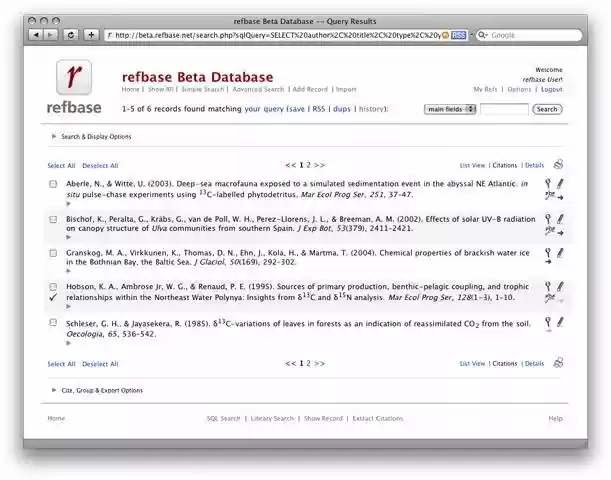
Task: Reload the page in browser toolbar
Action: click(x=71, y=34)
